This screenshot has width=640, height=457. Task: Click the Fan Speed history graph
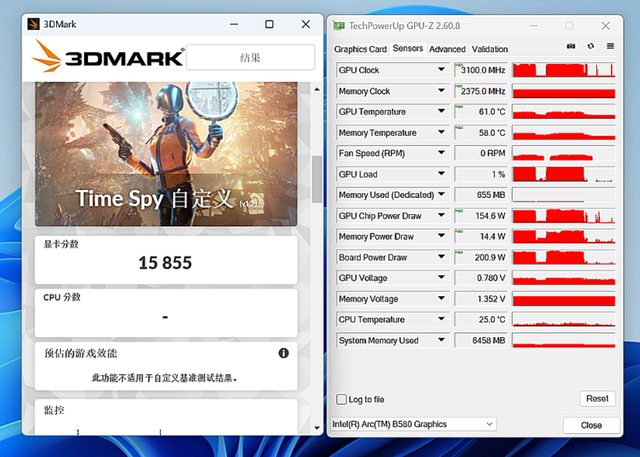[564, 153]
